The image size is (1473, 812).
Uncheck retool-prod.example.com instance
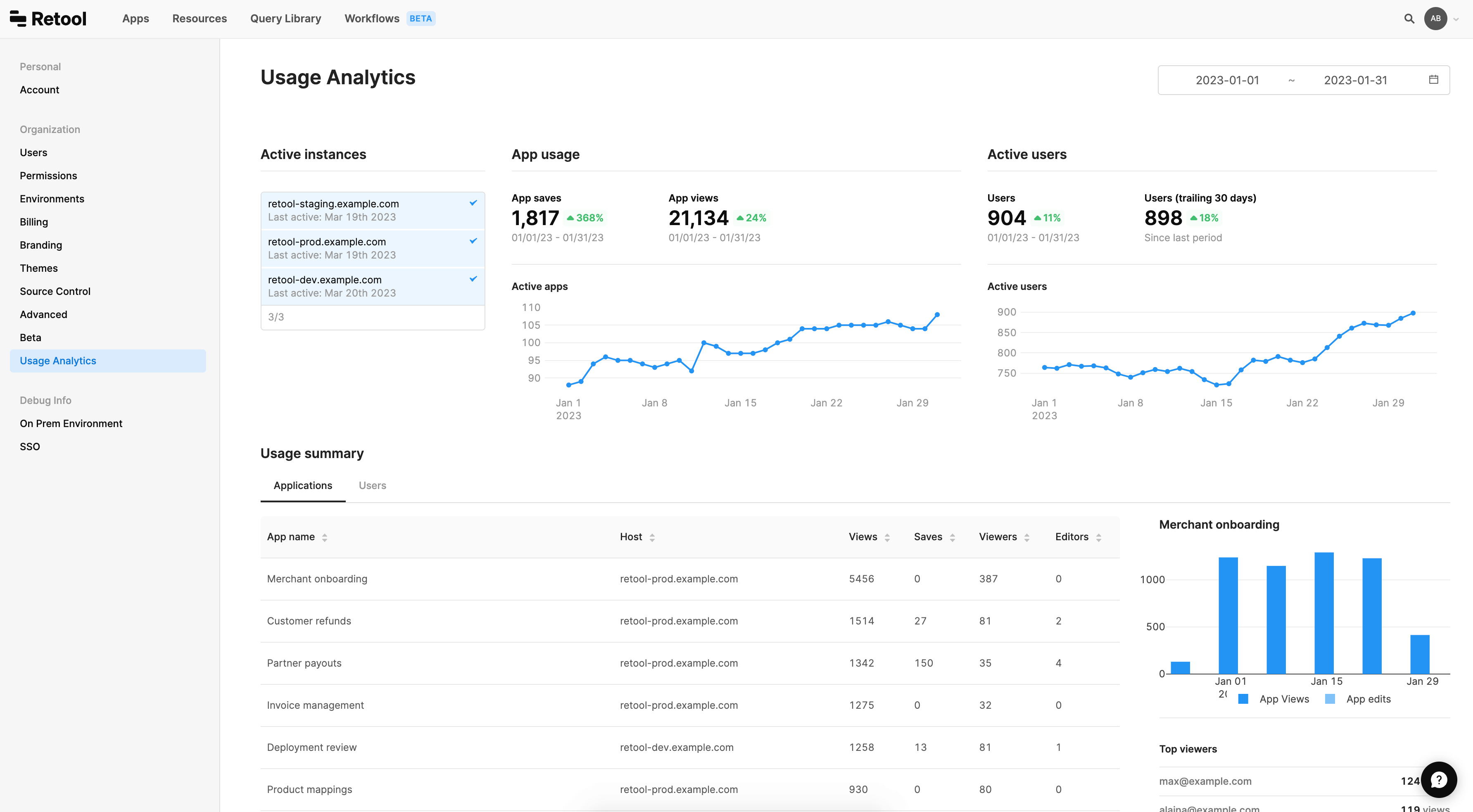tap(473, 241)
